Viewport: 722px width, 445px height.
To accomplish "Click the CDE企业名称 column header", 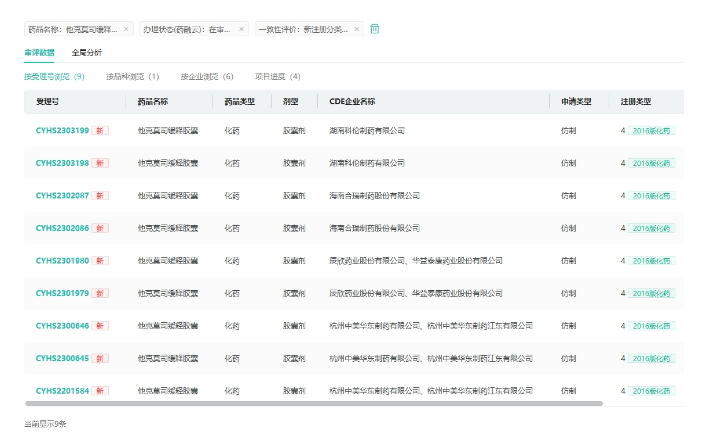I will 352,102.
